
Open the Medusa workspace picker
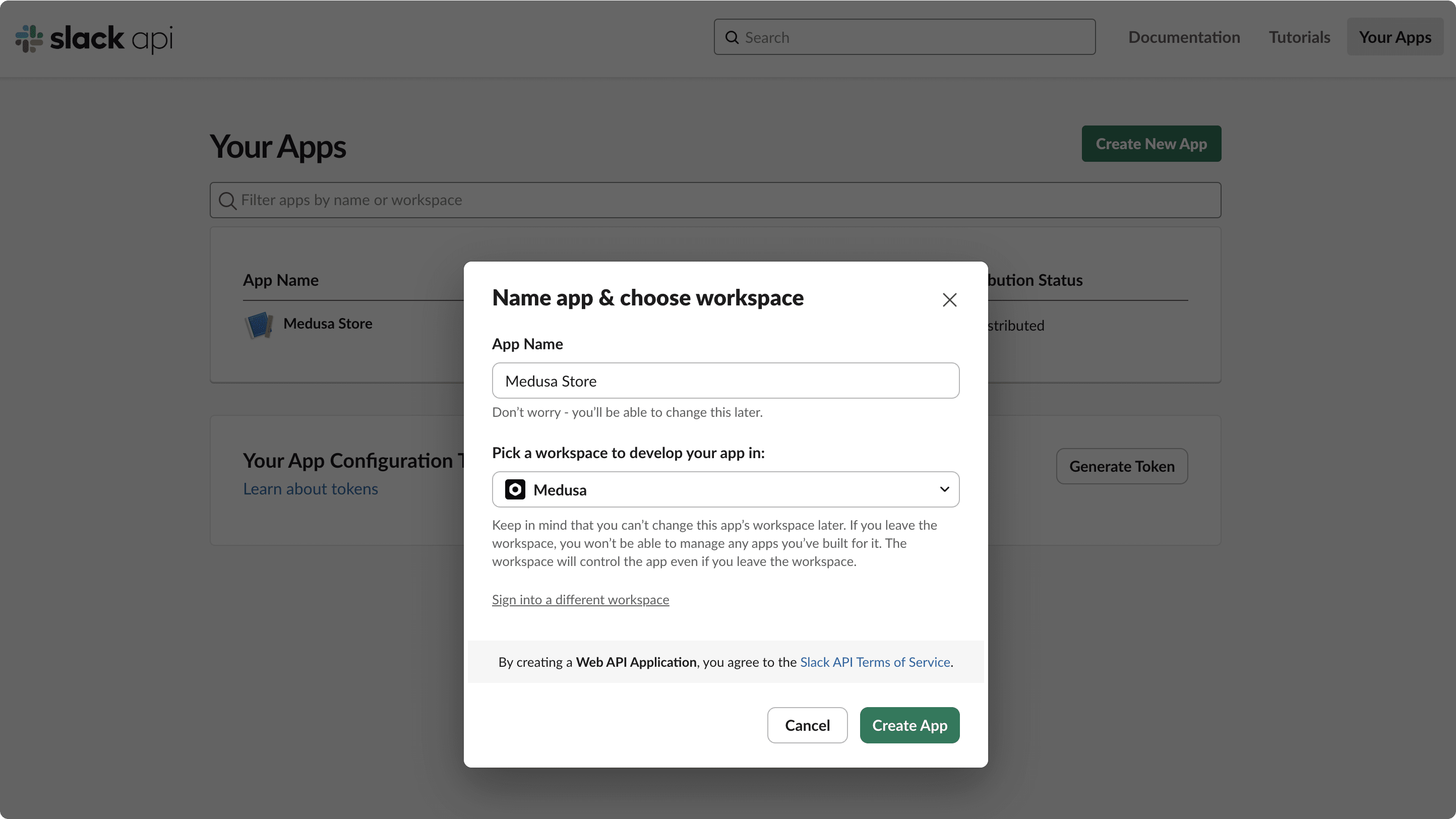(725, 489)
